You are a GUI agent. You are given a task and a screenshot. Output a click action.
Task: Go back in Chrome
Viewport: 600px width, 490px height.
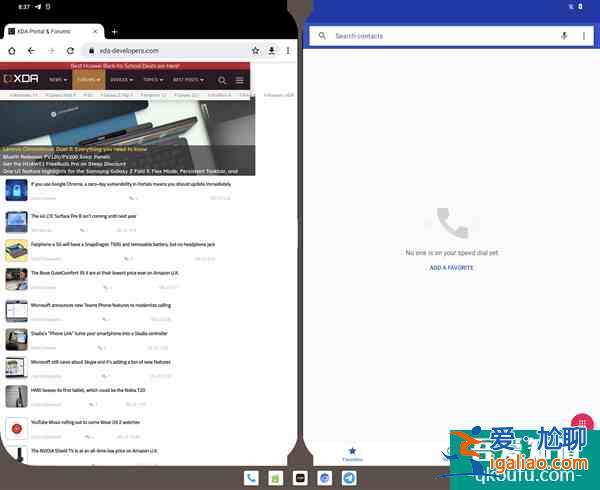(x=31, y=51)
